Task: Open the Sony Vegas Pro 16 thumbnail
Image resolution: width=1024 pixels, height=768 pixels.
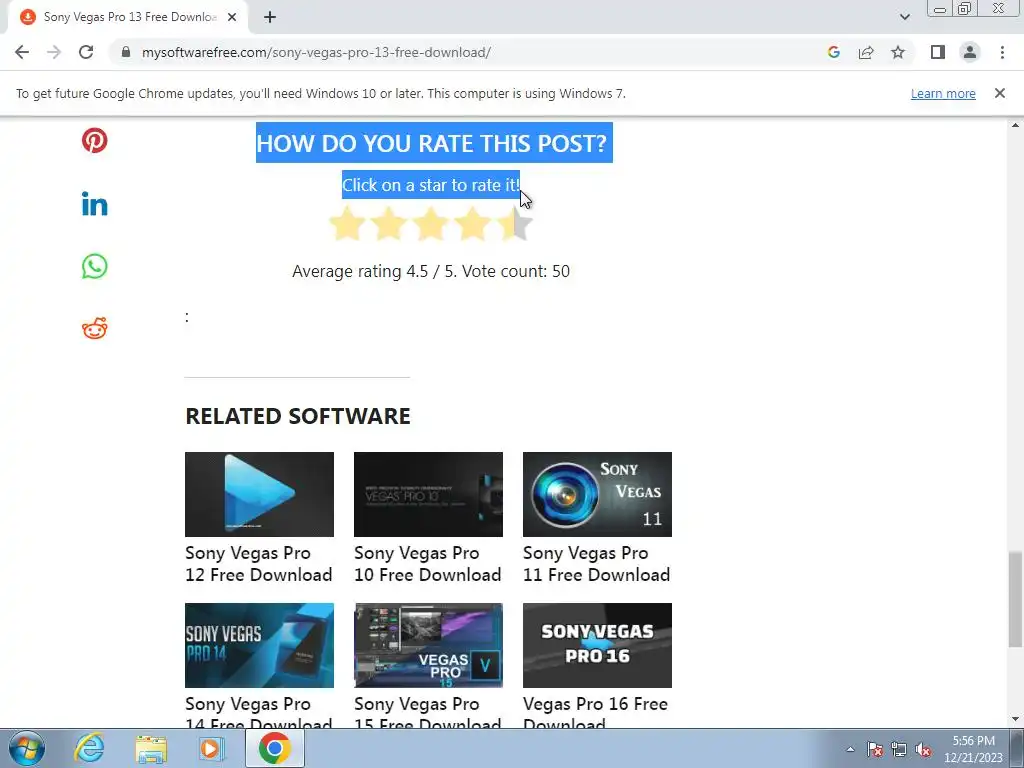Action: pos(598,645)
